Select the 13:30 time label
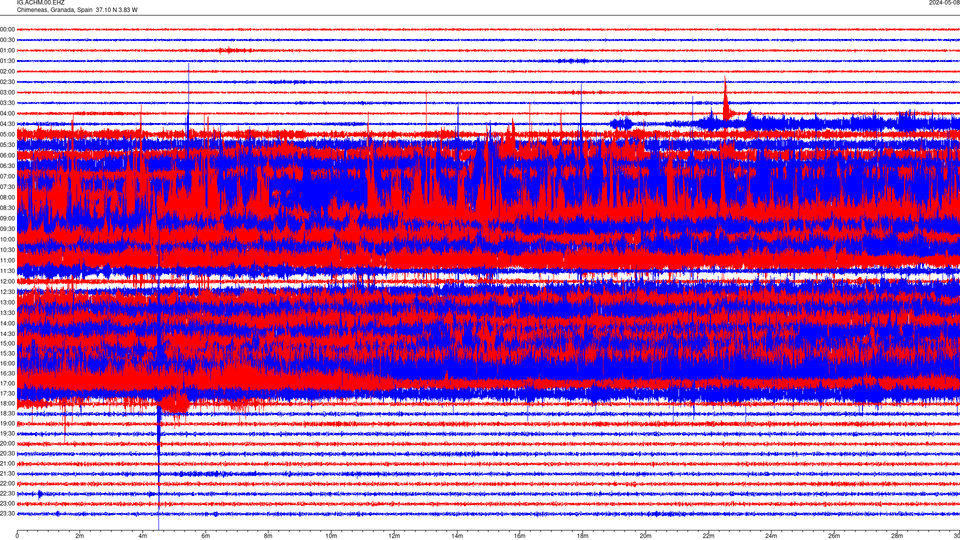960x540 pixels. click(7, 313)
